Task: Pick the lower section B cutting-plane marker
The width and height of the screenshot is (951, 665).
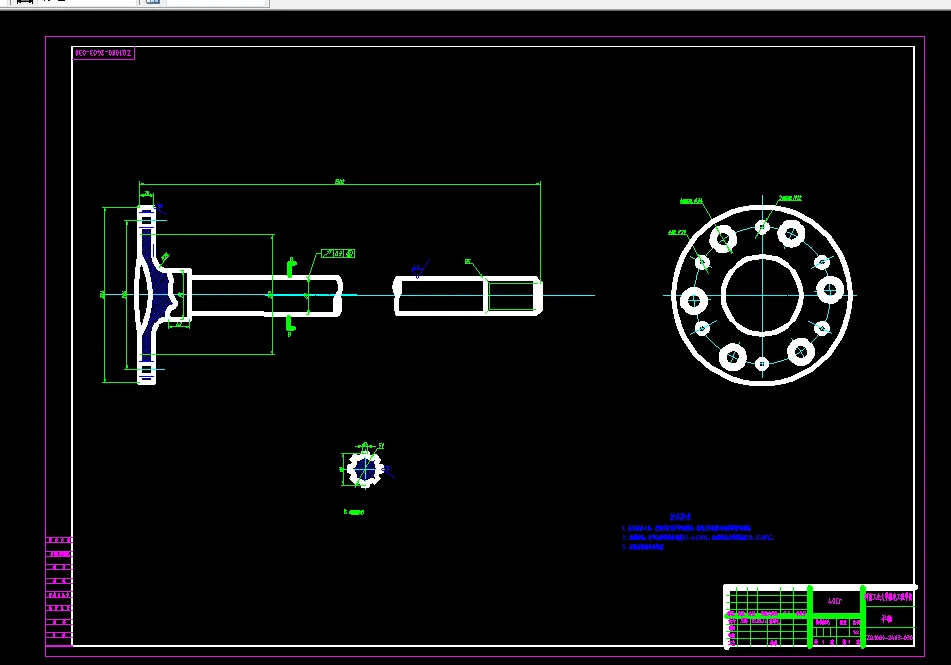Action: [x=291, y=326]
